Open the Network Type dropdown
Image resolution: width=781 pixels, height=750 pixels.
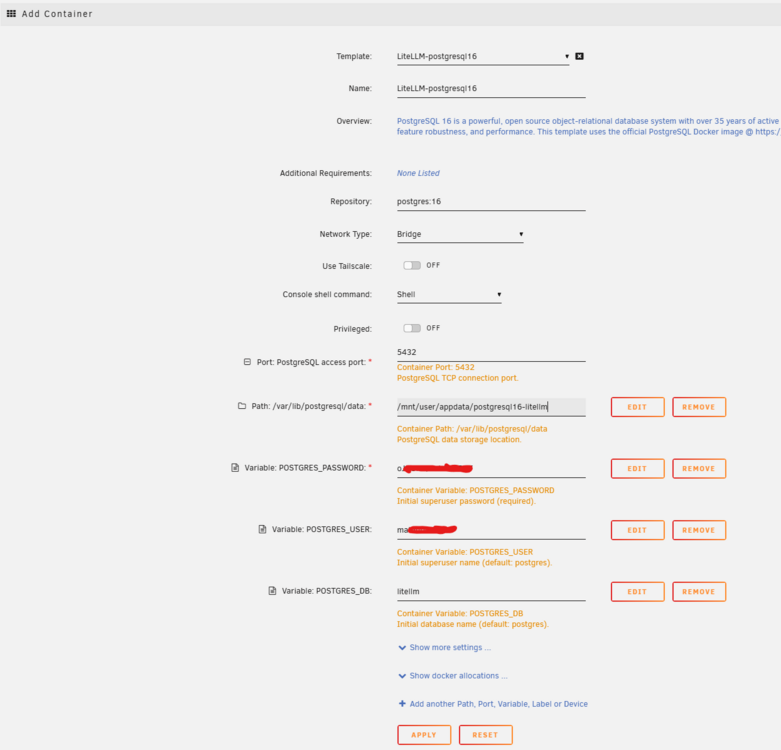(460, 234)
